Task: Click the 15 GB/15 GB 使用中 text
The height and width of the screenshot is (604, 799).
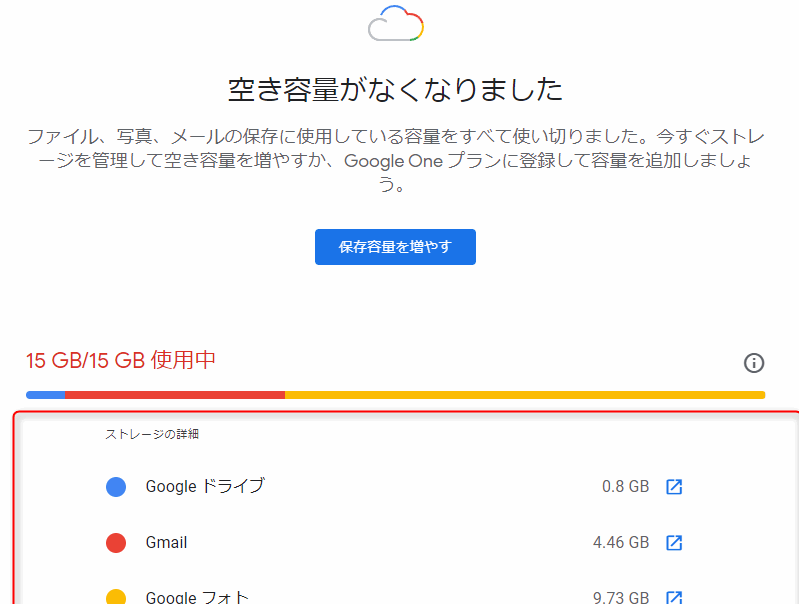Action: [x=121, y=360]
